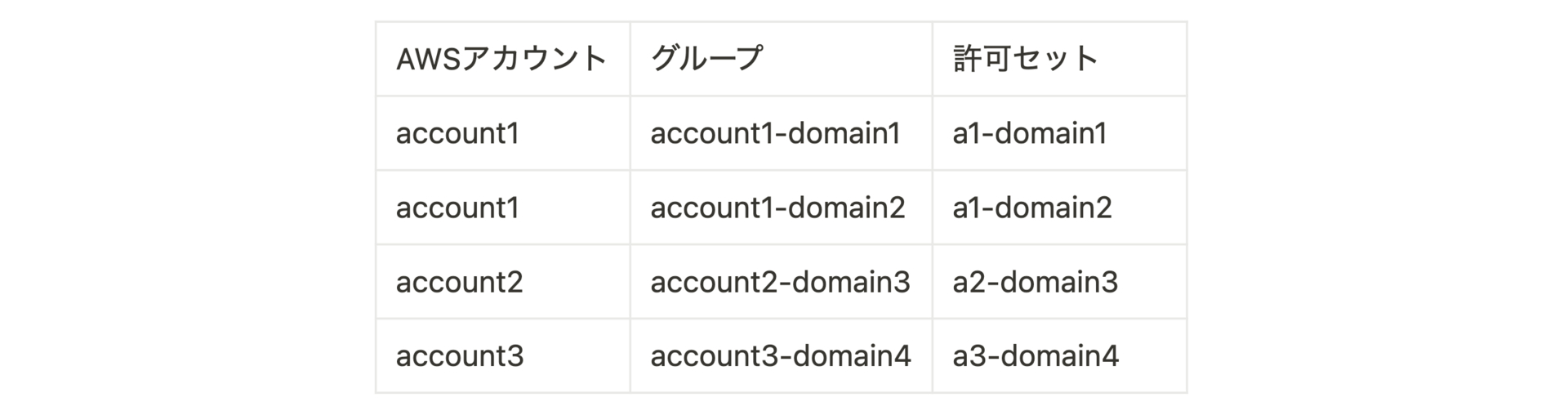Click the 許可セット column header
This screenshot has width=1568, height=411.
tap(1059, 59)
